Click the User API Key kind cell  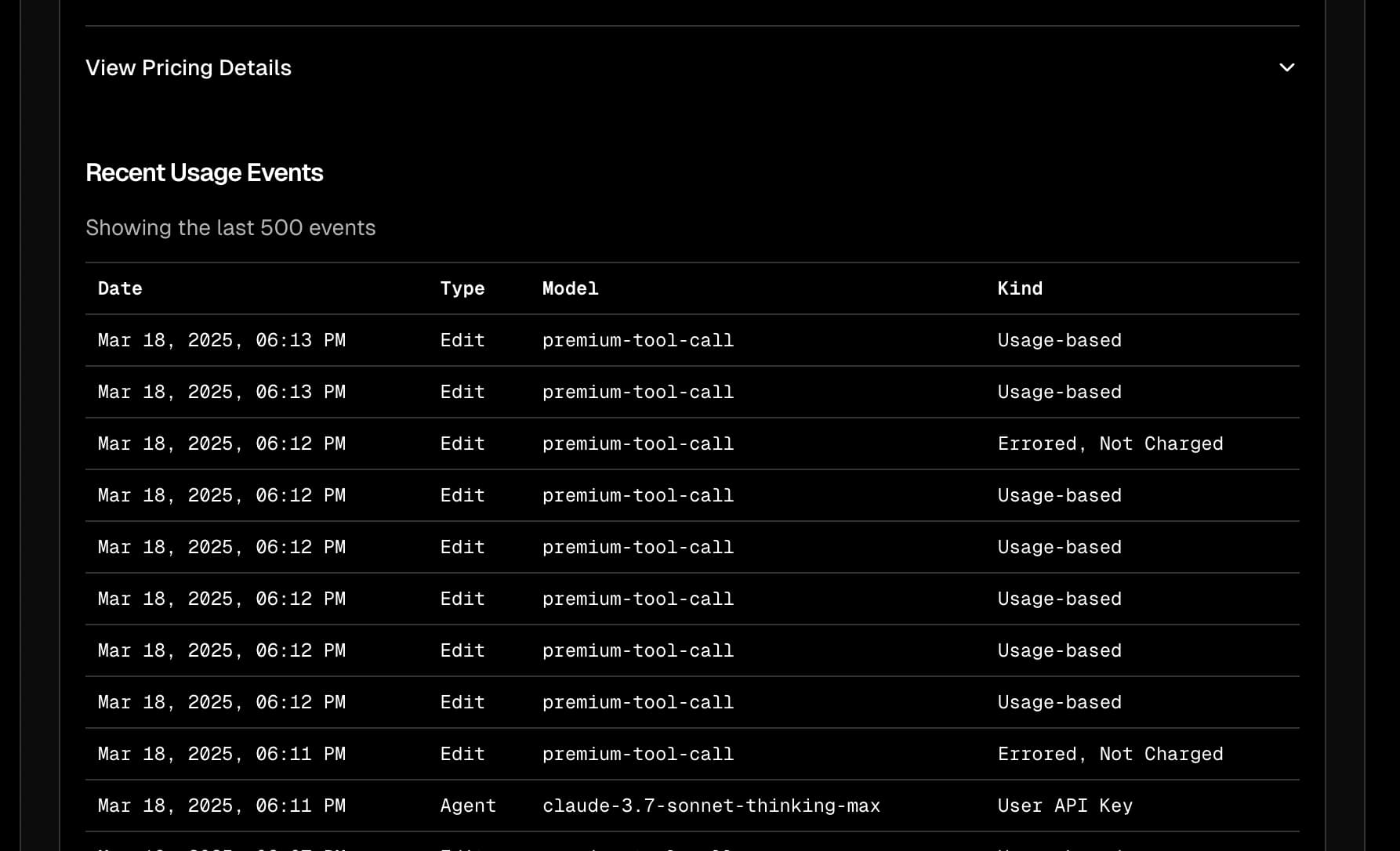1065,806
